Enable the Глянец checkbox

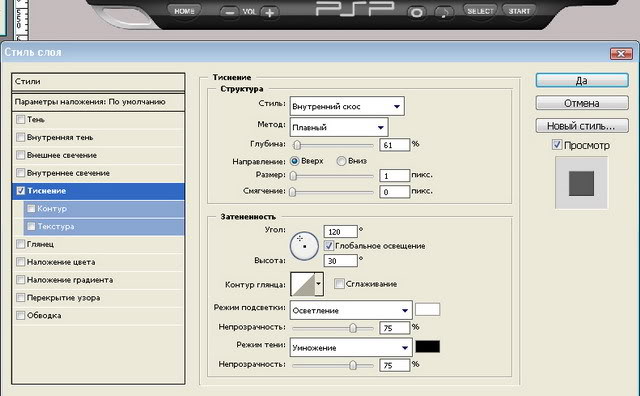[20, 244]
